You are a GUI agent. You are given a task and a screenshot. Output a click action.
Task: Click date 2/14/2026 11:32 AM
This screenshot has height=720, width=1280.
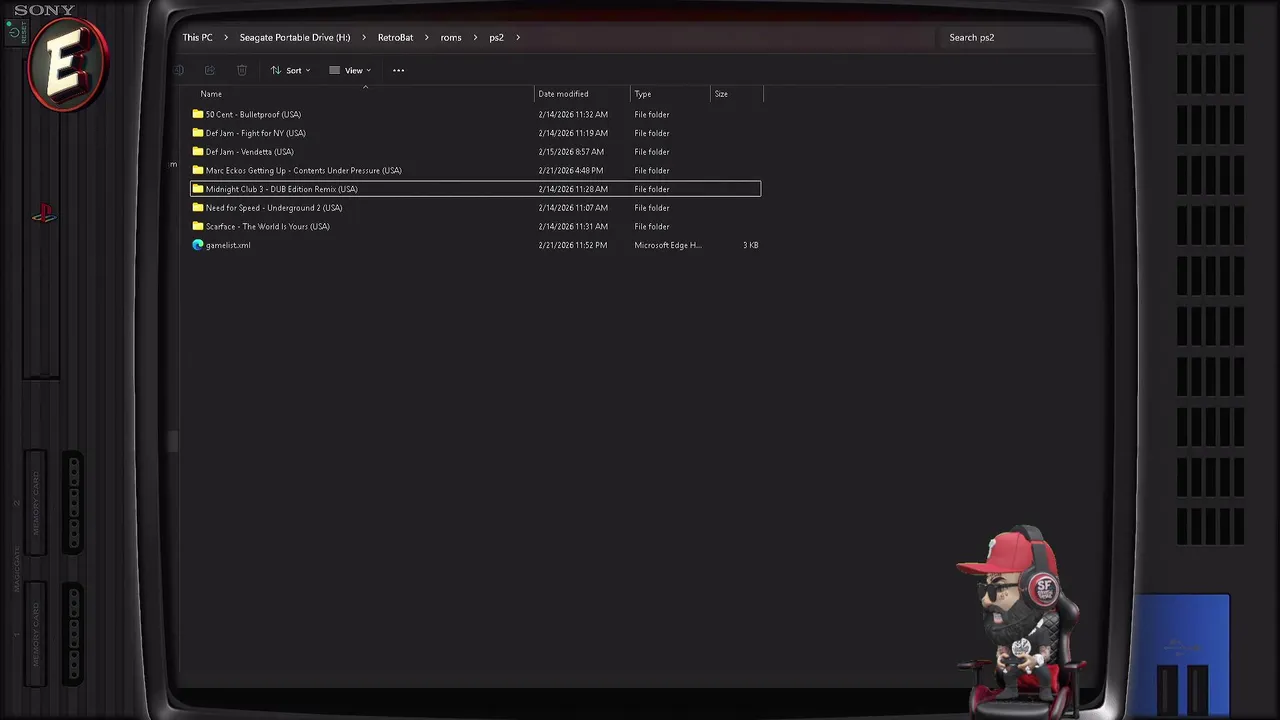[573, 114]
